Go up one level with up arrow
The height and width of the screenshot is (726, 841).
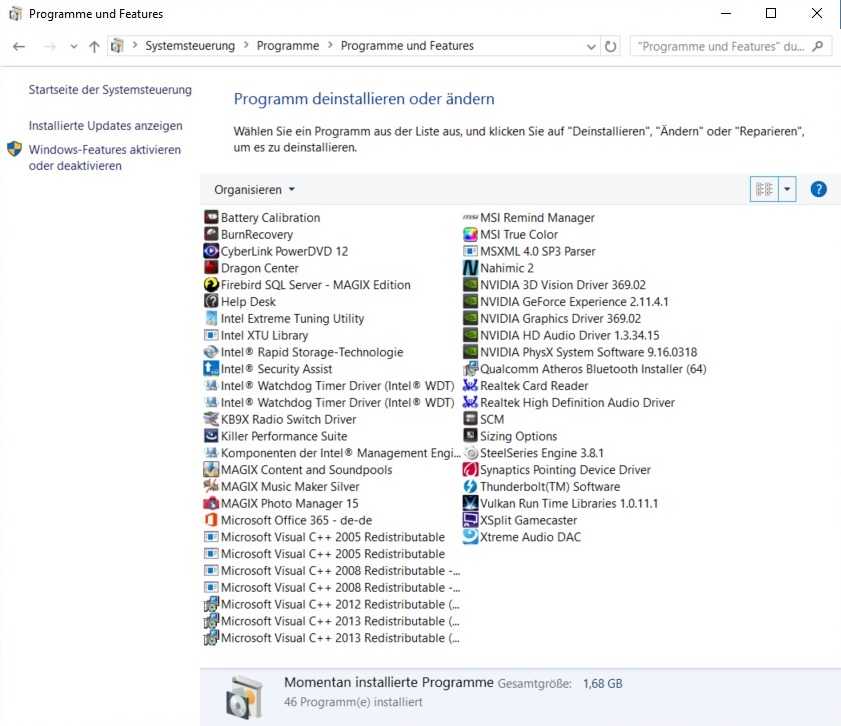tap(94, 47)
